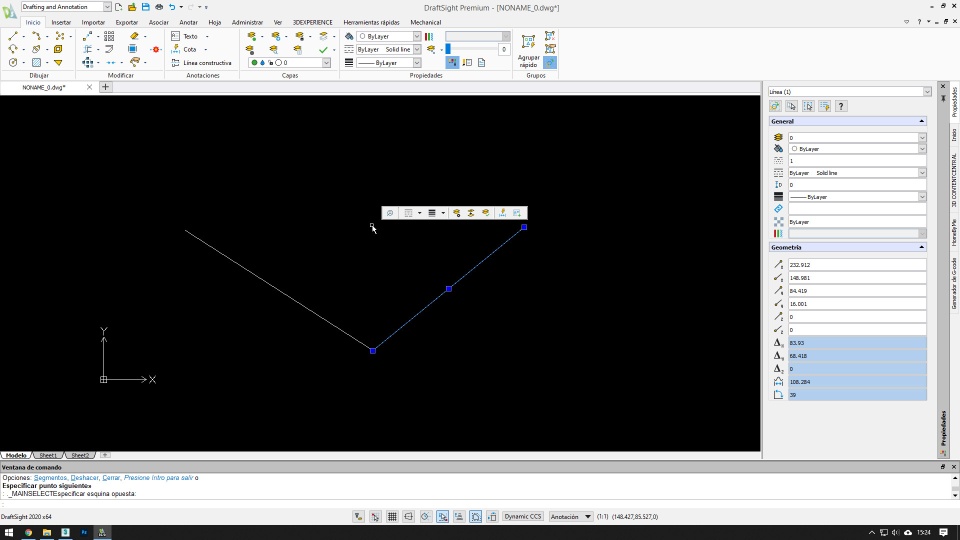Screen dimensions: 960x540
Task: Open the Herramientas rápidas tab
Action: pyautogui.click(x=371, y=22)
